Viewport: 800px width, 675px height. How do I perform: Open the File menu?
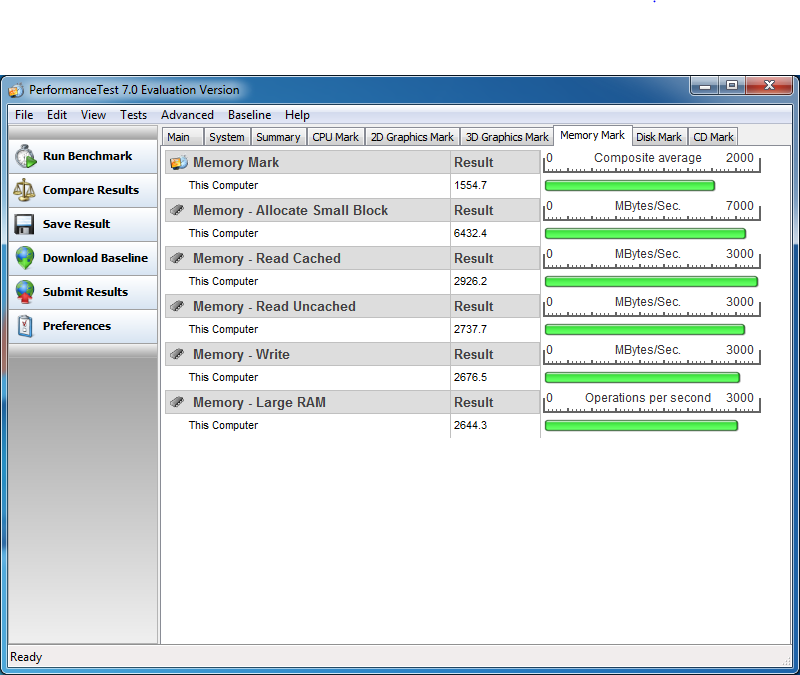pos(24,115)
